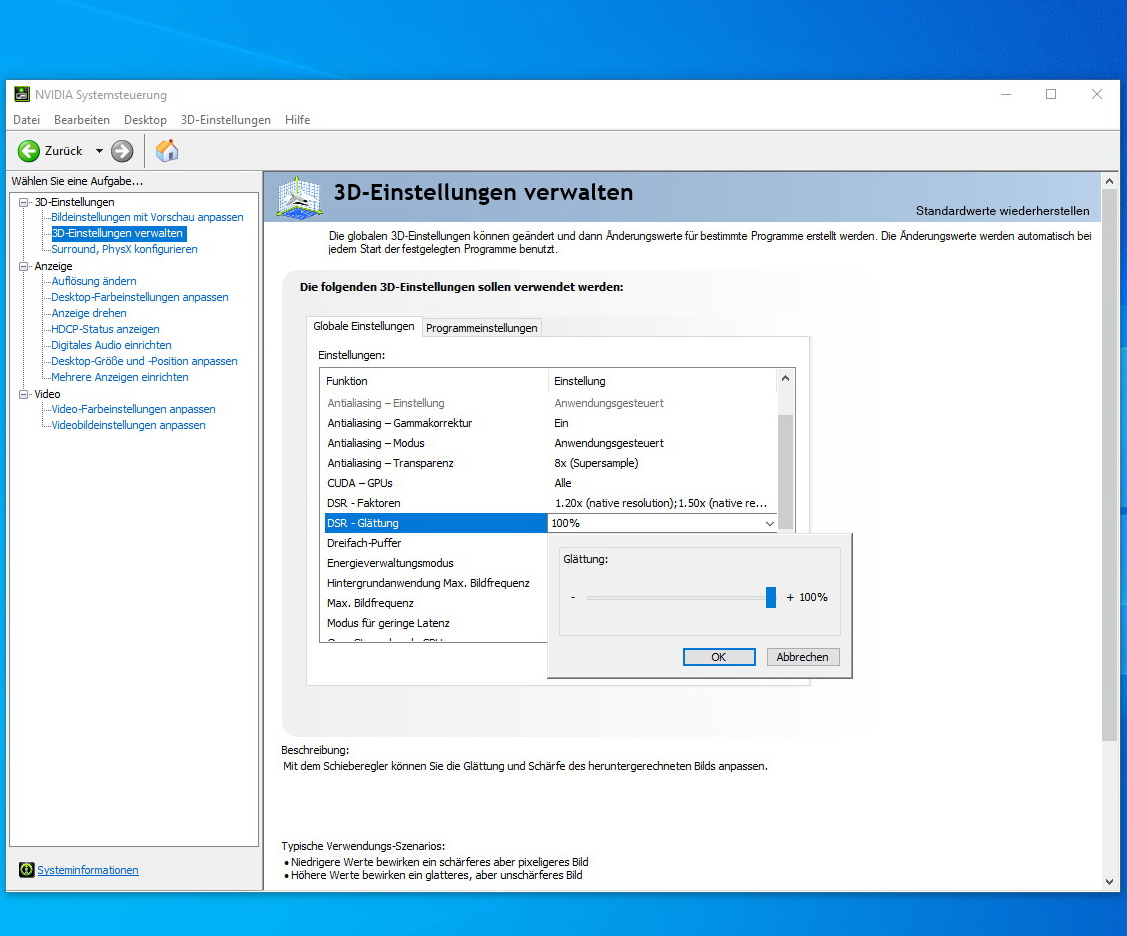Screen dimensions: 1127x936
Task: Confirm smoothing with the OK button
Action: (x=718, y=657)
